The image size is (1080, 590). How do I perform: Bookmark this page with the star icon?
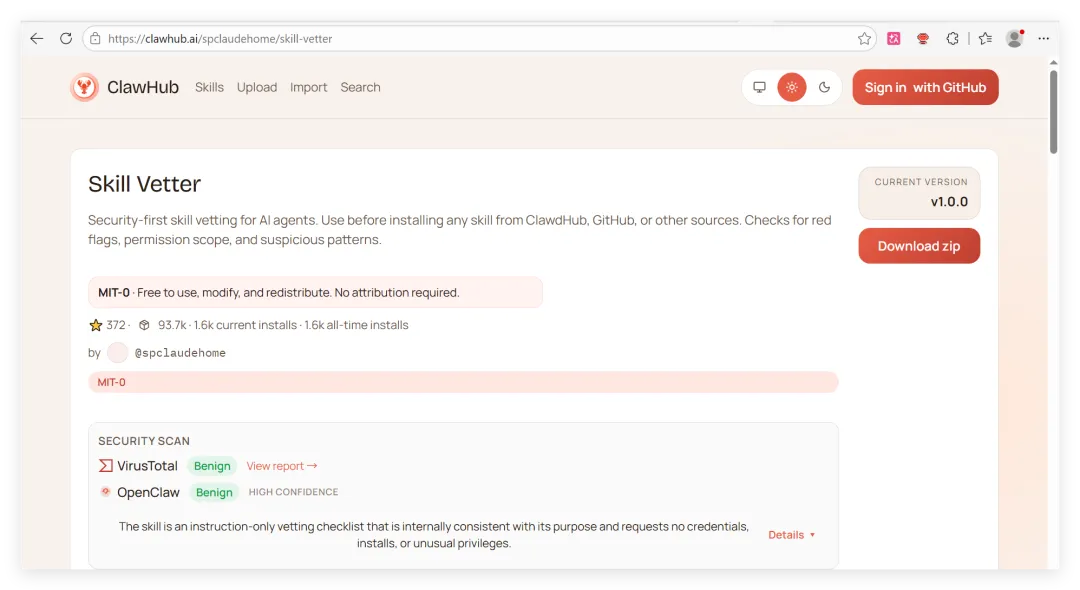pyautogui.click(x=864, y=39)
